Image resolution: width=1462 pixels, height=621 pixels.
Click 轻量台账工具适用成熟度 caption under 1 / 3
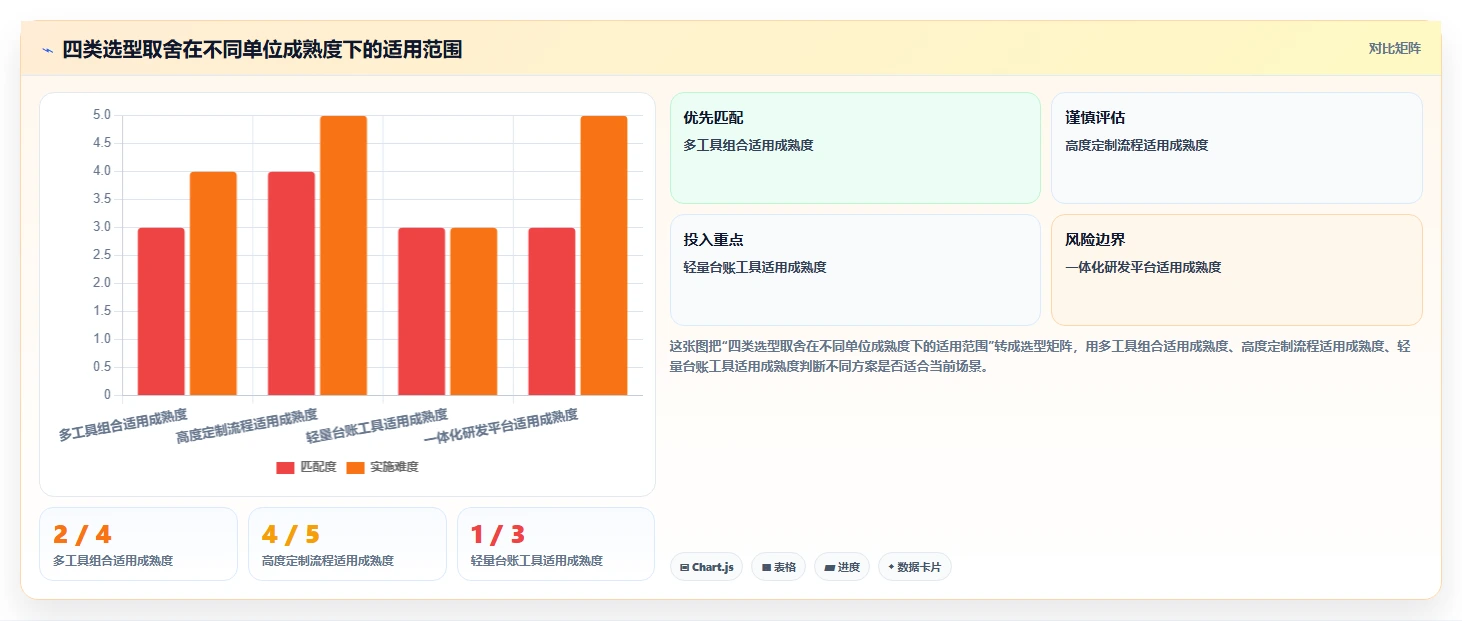pos(537,561)
